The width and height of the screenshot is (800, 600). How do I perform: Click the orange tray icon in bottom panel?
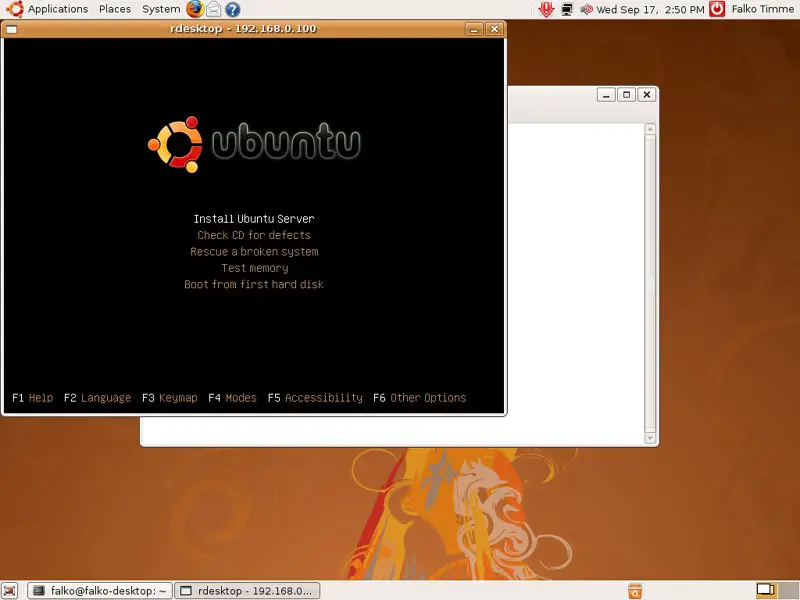coord(635,591)
